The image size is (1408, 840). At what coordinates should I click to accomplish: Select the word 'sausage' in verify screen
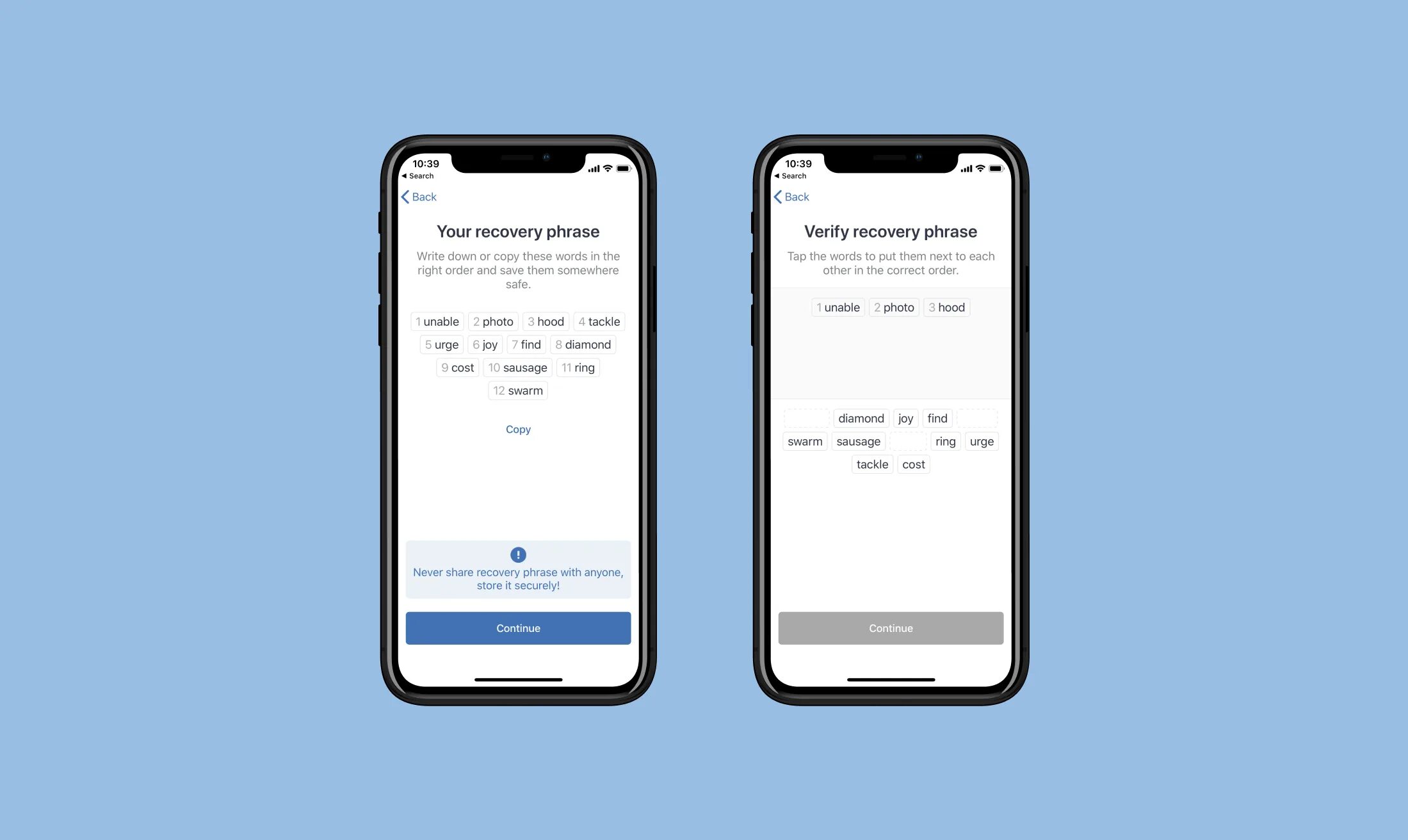(858, 441)
